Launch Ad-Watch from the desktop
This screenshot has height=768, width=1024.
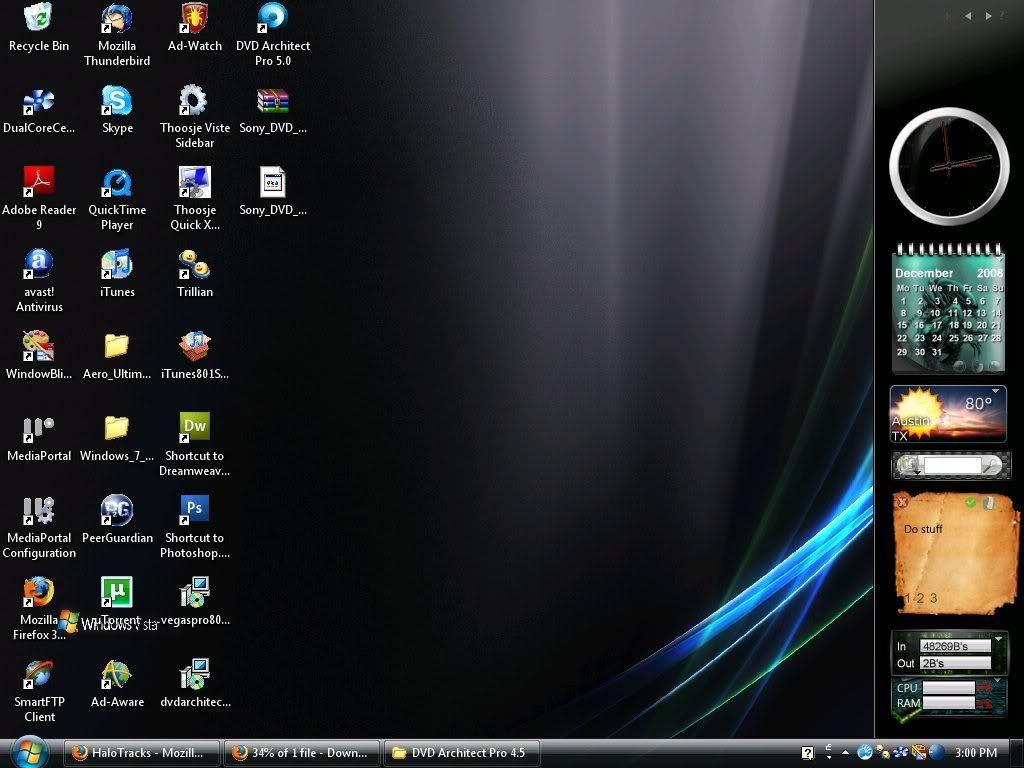click(x=195, y=27)
